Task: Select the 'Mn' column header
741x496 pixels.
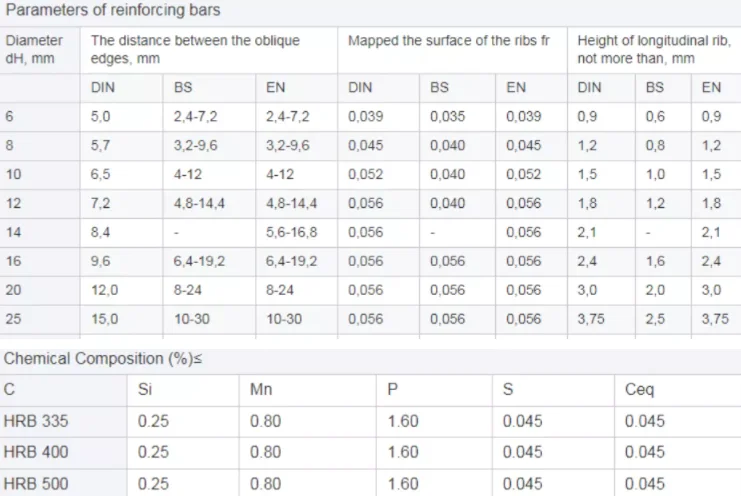Action: point(260,389)
